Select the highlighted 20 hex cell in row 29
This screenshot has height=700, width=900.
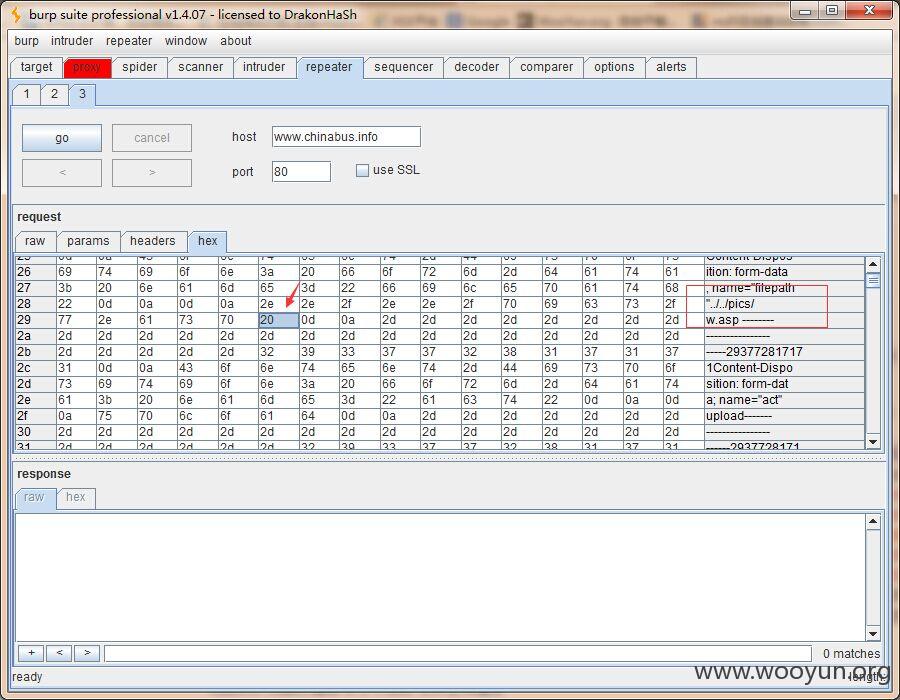[x=278, y=320]
